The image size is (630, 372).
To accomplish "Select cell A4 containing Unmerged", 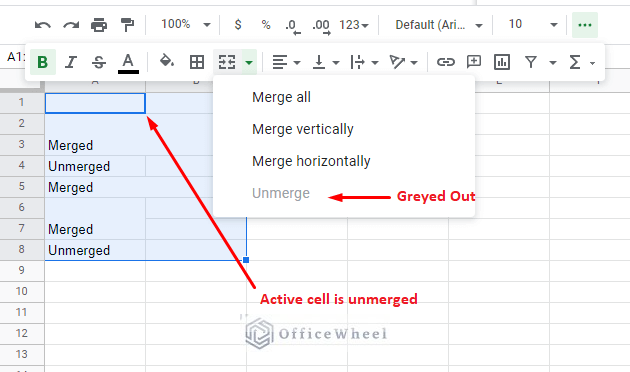I will click(x=95, y=166).
